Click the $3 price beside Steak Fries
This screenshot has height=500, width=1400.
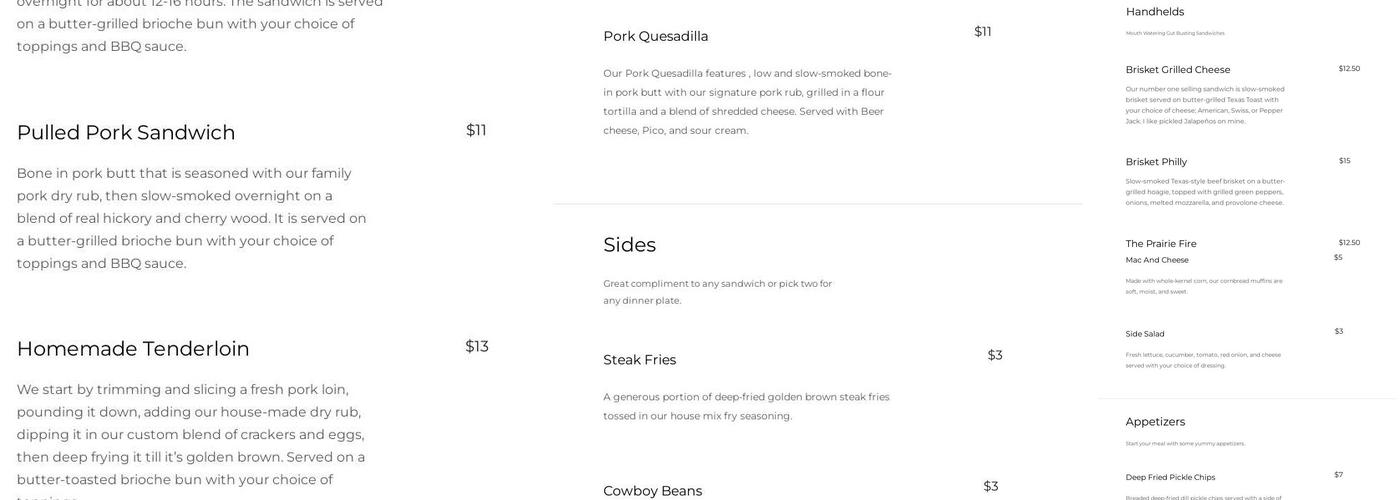[995, 355]
